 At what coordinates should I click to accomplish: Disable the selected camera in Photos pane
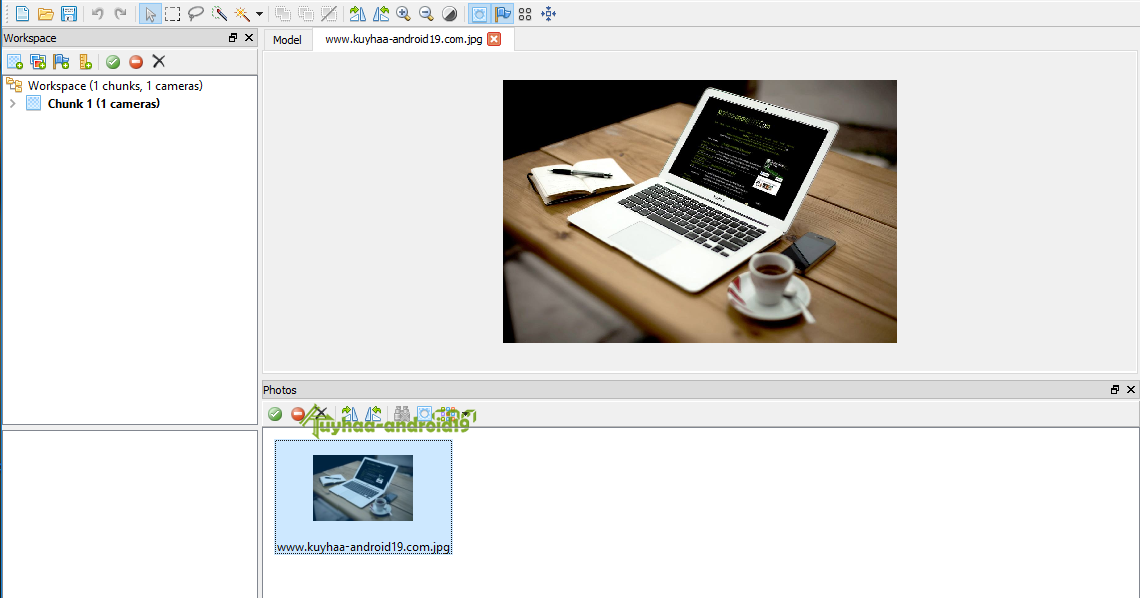coord(297,413)
